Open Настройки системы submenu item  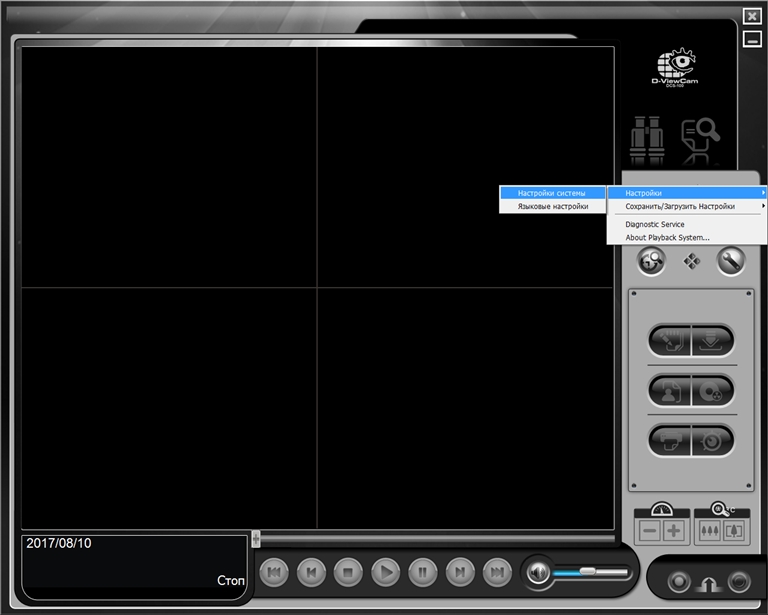[552, 193]
